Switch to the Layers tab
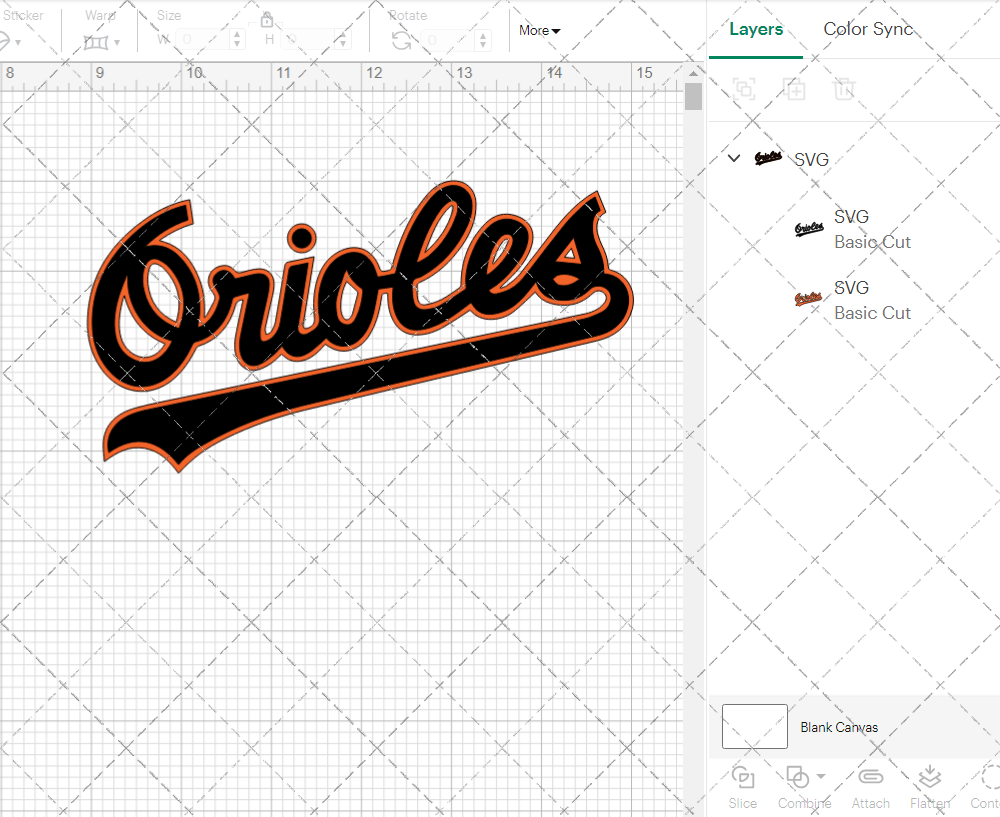The height and width of the screenshot is (817, 1000). 756,29
